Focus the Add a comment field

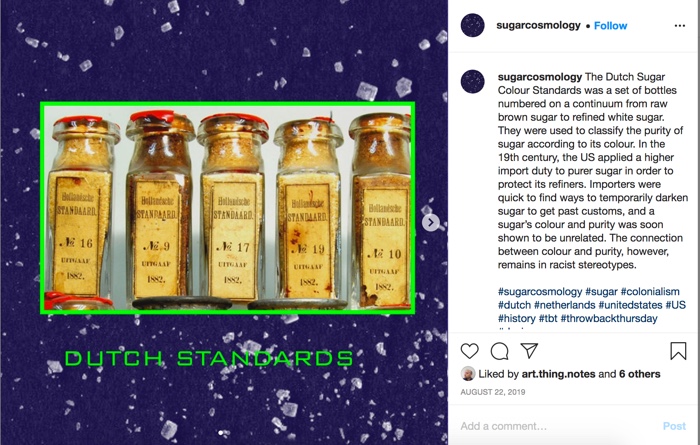pos(558,426)
